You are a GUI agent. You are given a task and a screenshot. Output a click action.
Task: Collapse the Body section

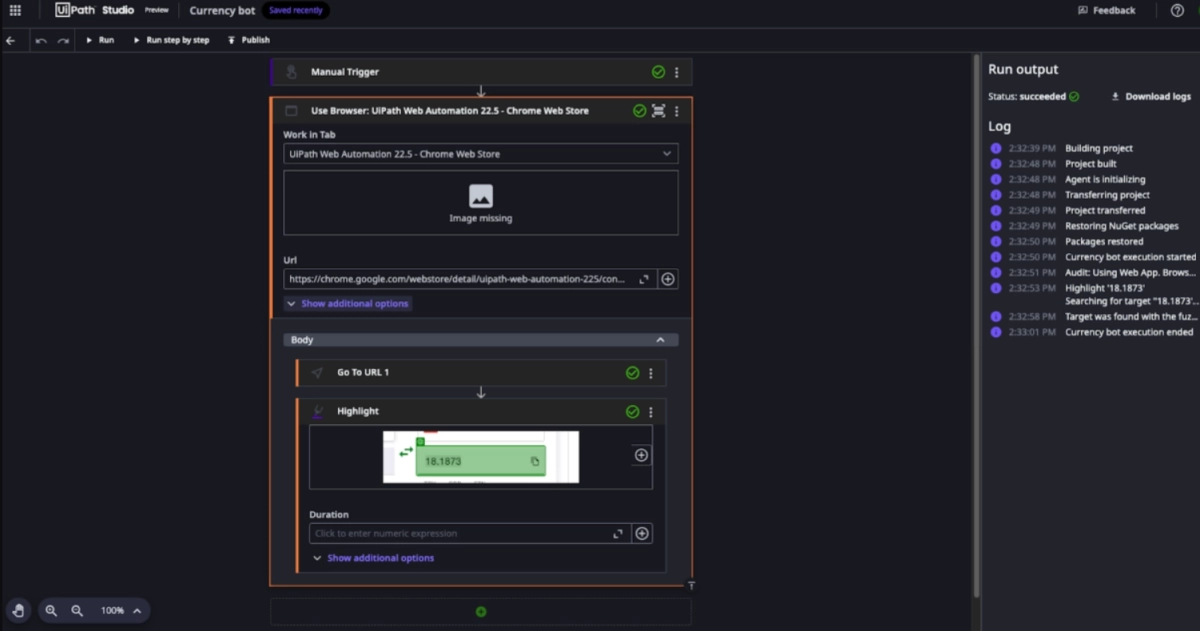[x=660, y=340]
